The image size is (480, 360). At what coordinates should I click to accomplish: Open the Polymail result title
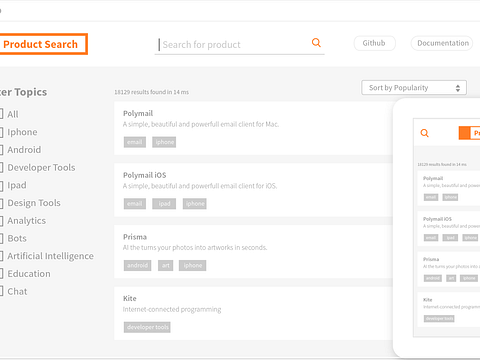coord(138,113)
